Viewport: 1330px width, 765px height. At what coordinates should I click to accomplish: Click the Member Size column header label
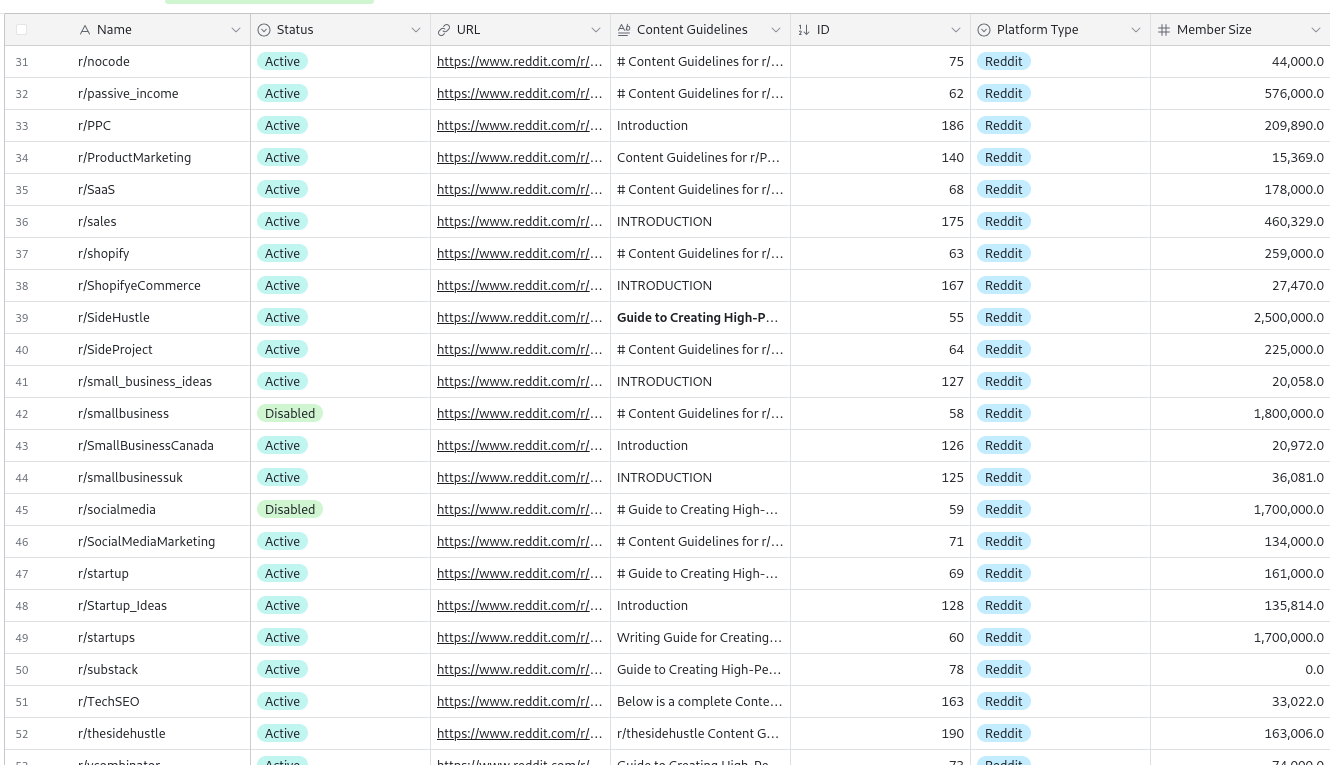pos(1214,30)
